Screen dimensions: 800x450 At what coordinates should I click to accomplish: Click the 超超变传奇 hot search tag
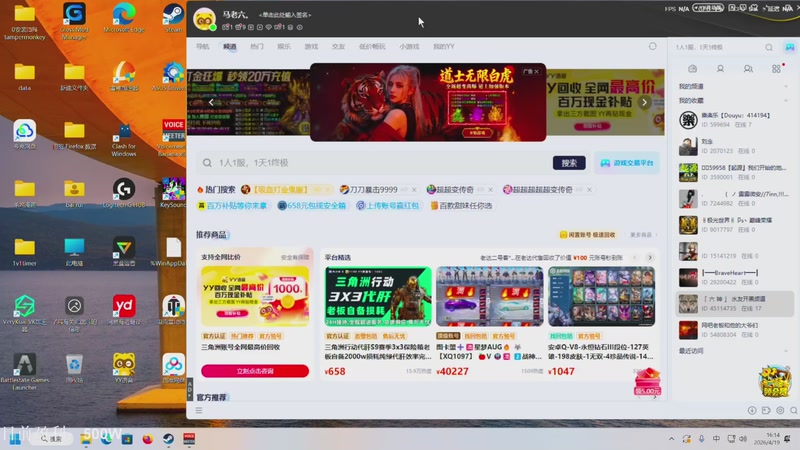(x=455, y=190)
